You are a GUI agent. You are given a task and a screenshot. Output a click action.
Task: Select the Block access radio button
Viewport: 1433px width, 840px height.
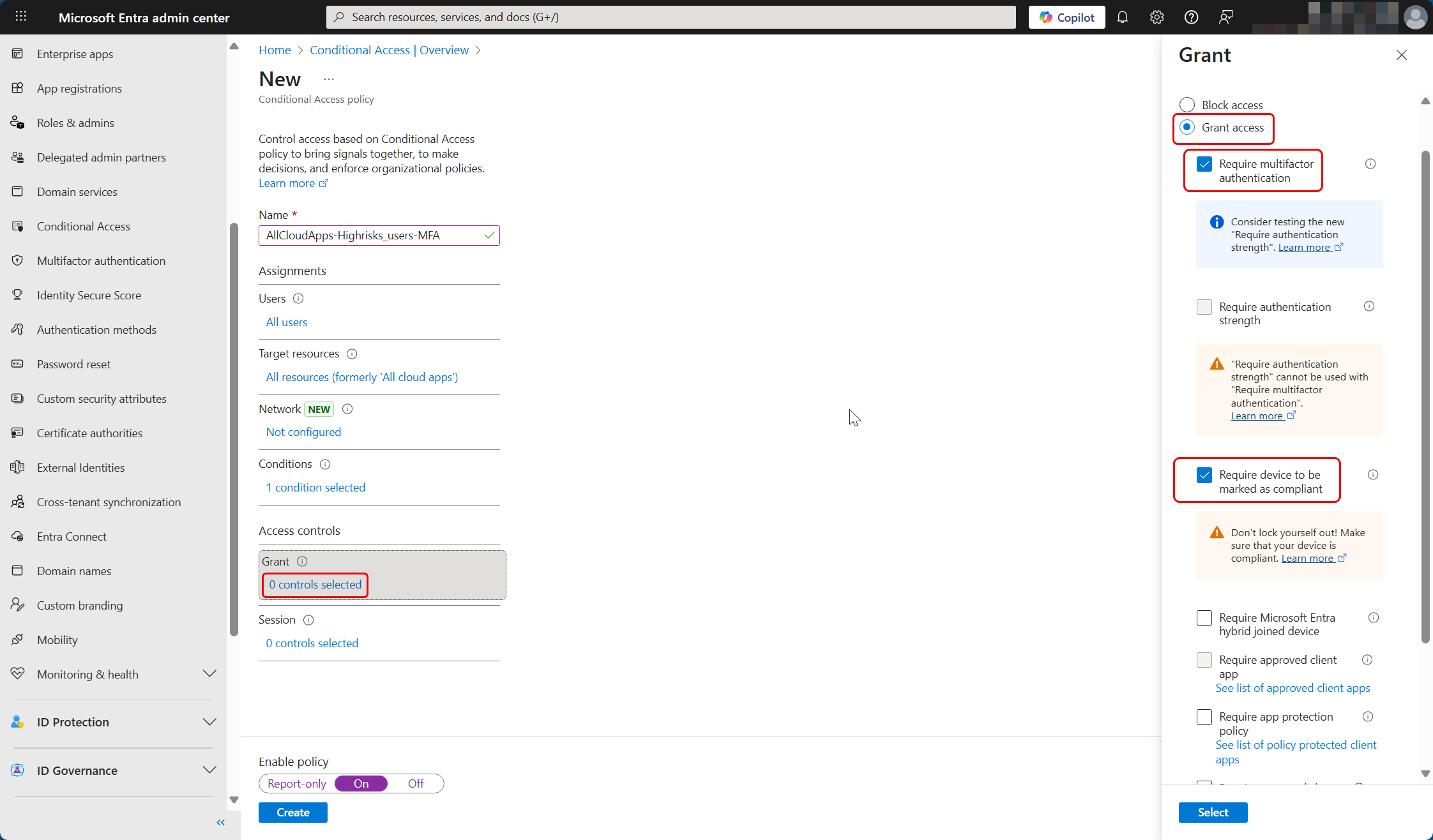point(1187,105)
